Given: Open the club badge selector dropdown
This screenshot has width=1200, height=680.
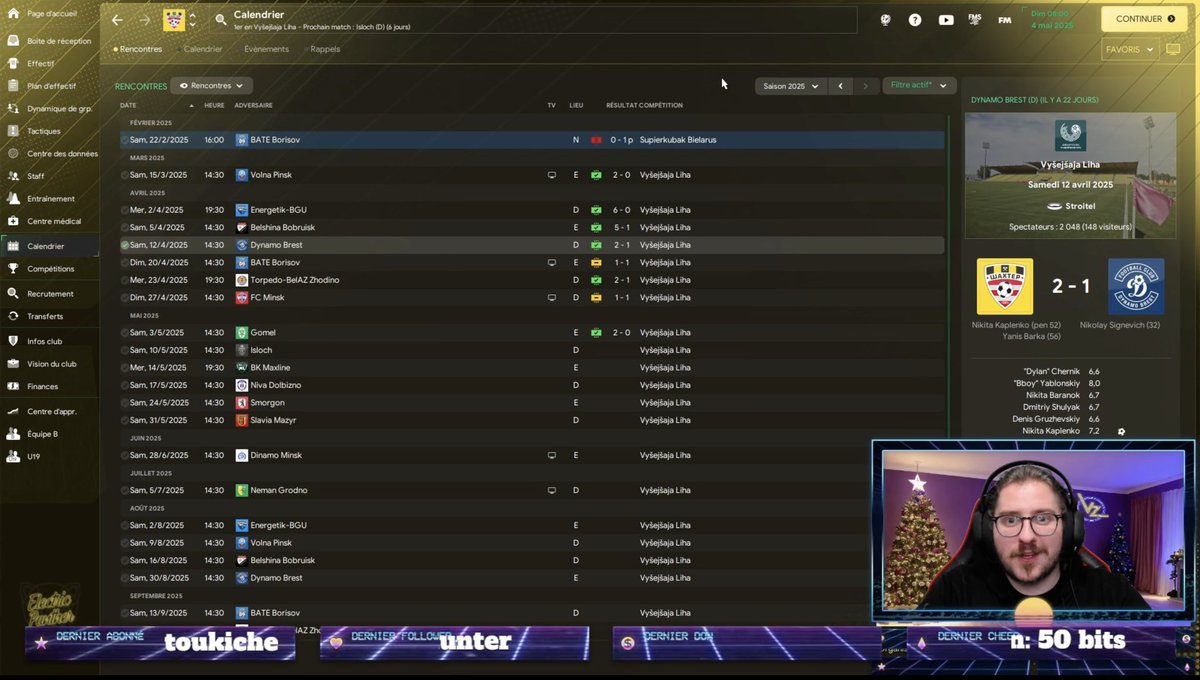Looking at the screenshot, I should click(x=192, y=20).
